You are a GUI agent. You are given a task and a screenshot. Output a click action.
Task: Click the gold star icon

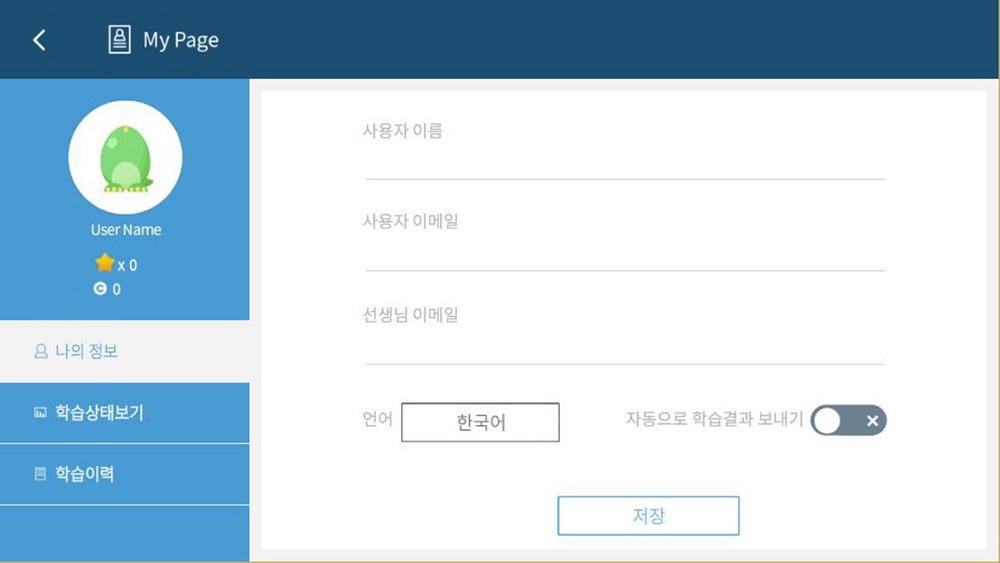[x=105, y=263]
